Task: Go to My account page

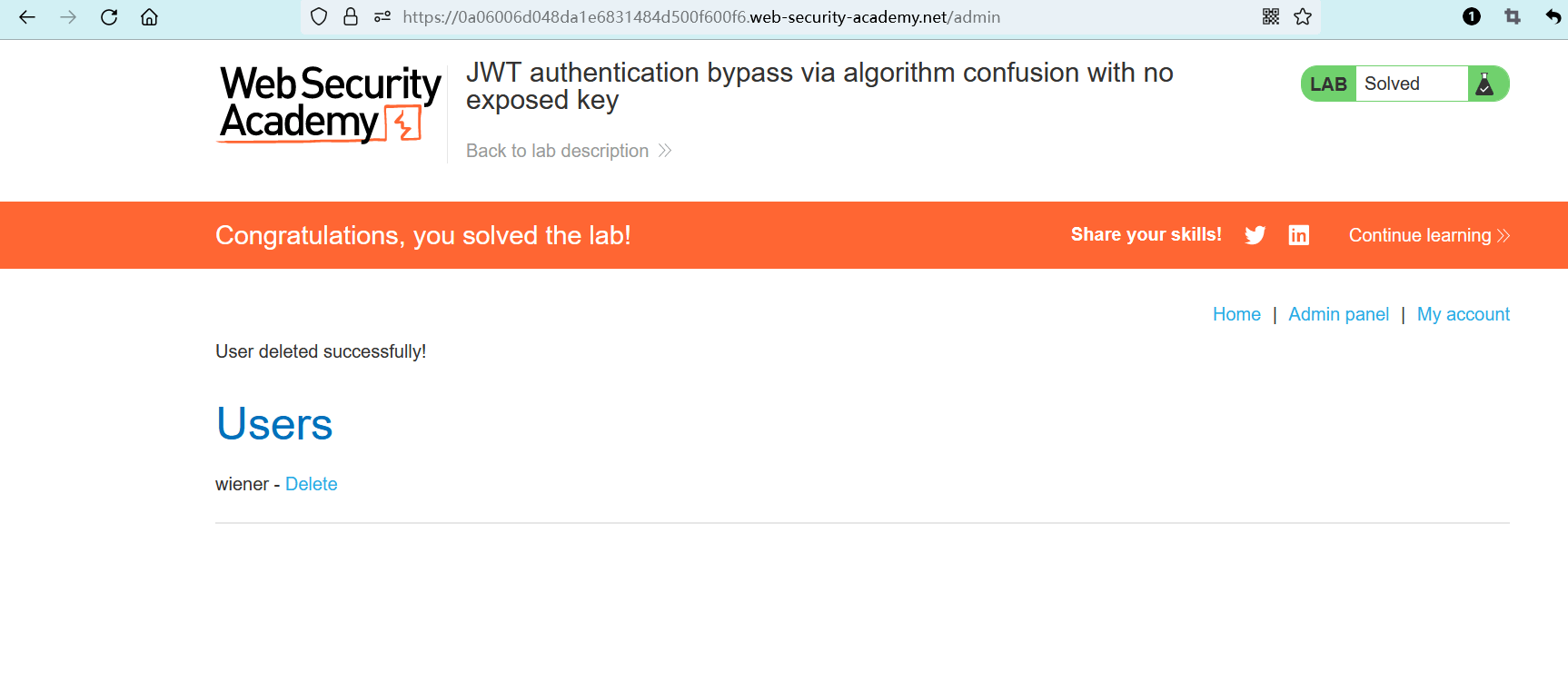Action: click(1463, 314)
